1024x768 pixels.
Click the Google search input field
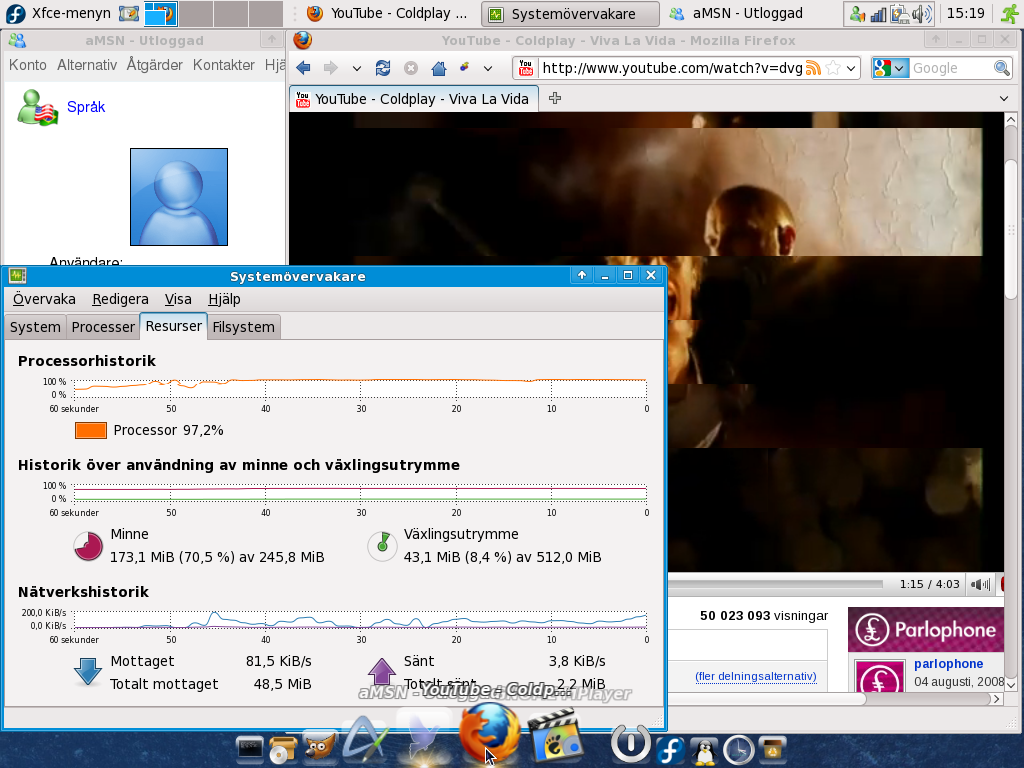point(950,68)
